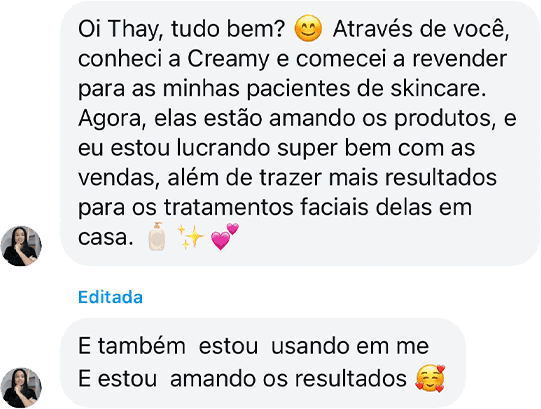Screen dimensions: 541x409
Task: Open sender's avatar beside second message
Action: pos(21,388)
